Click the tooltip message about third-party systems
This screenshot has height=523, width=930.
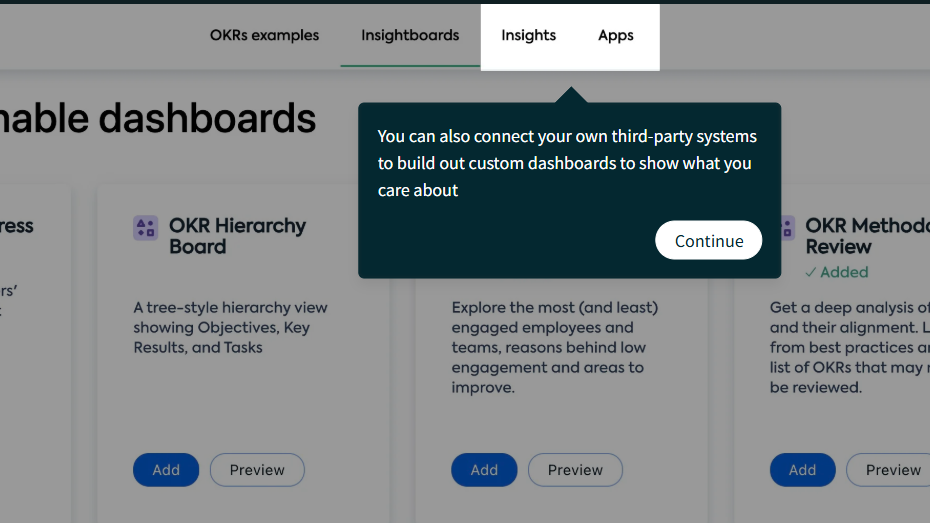[x=567, y=163]
